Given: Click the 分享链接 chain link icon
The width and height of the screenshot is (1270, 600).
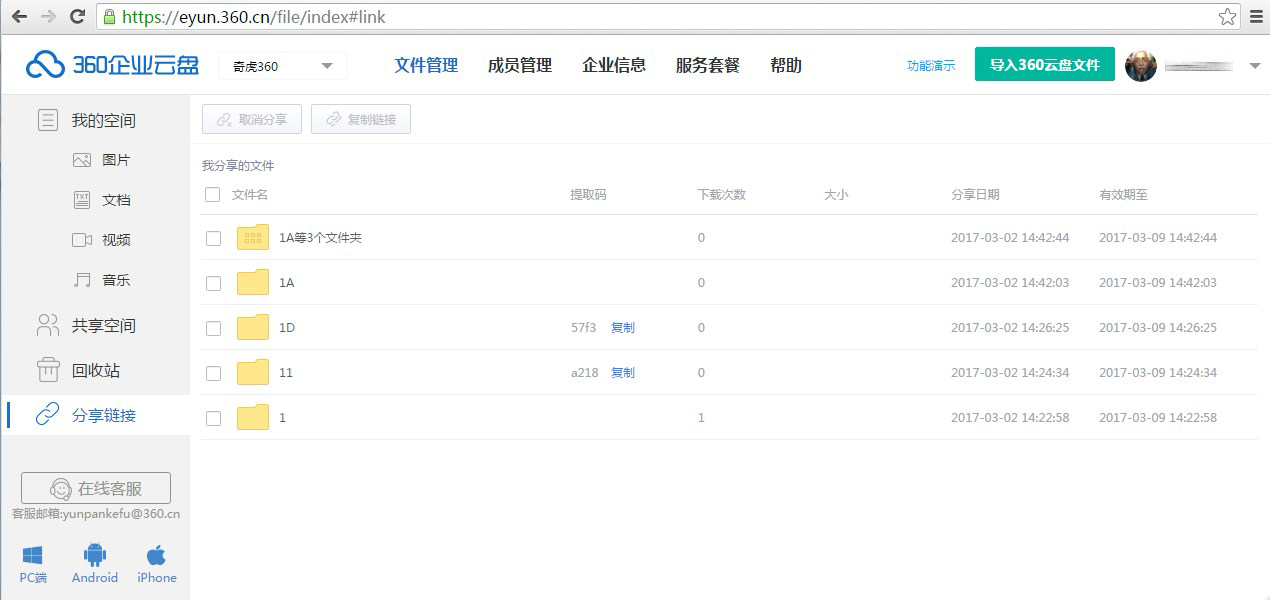Looking at the screenshot, I should [x=47, y=415].
